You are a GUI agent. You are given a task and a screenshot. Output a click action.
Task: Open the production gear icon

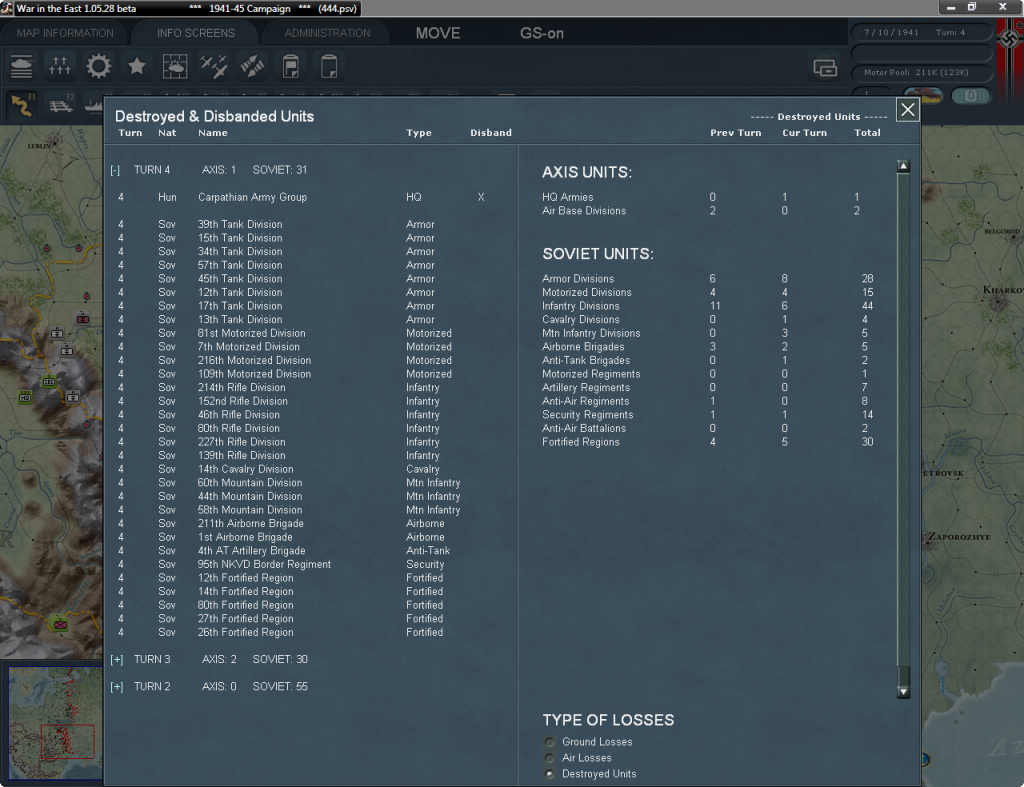pos(99,66)
